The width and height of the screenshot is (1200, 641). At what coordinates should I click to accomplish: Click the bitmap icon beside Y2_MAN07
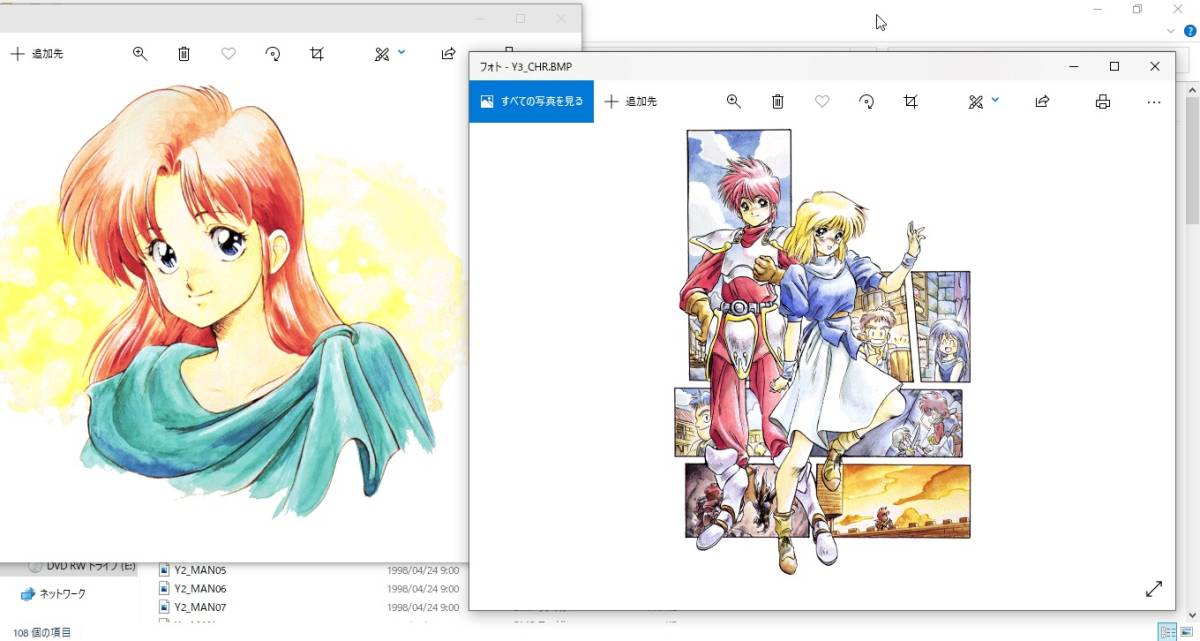click(164, 607)
